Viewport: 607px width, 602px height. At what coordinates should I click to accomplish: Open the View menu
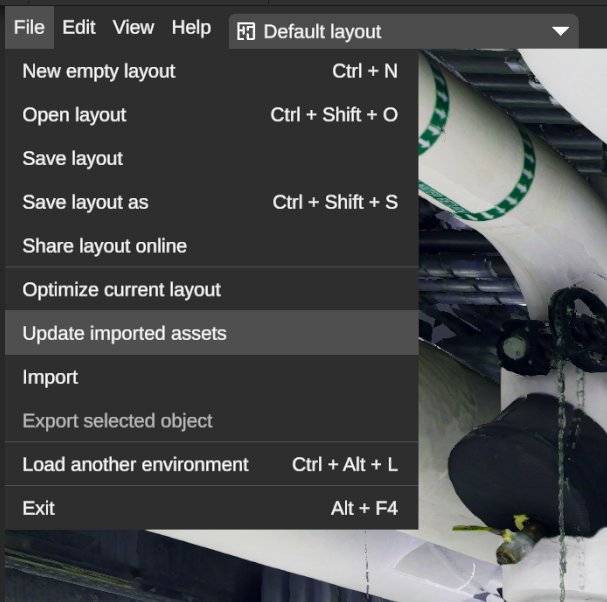[x=133, y=27]
